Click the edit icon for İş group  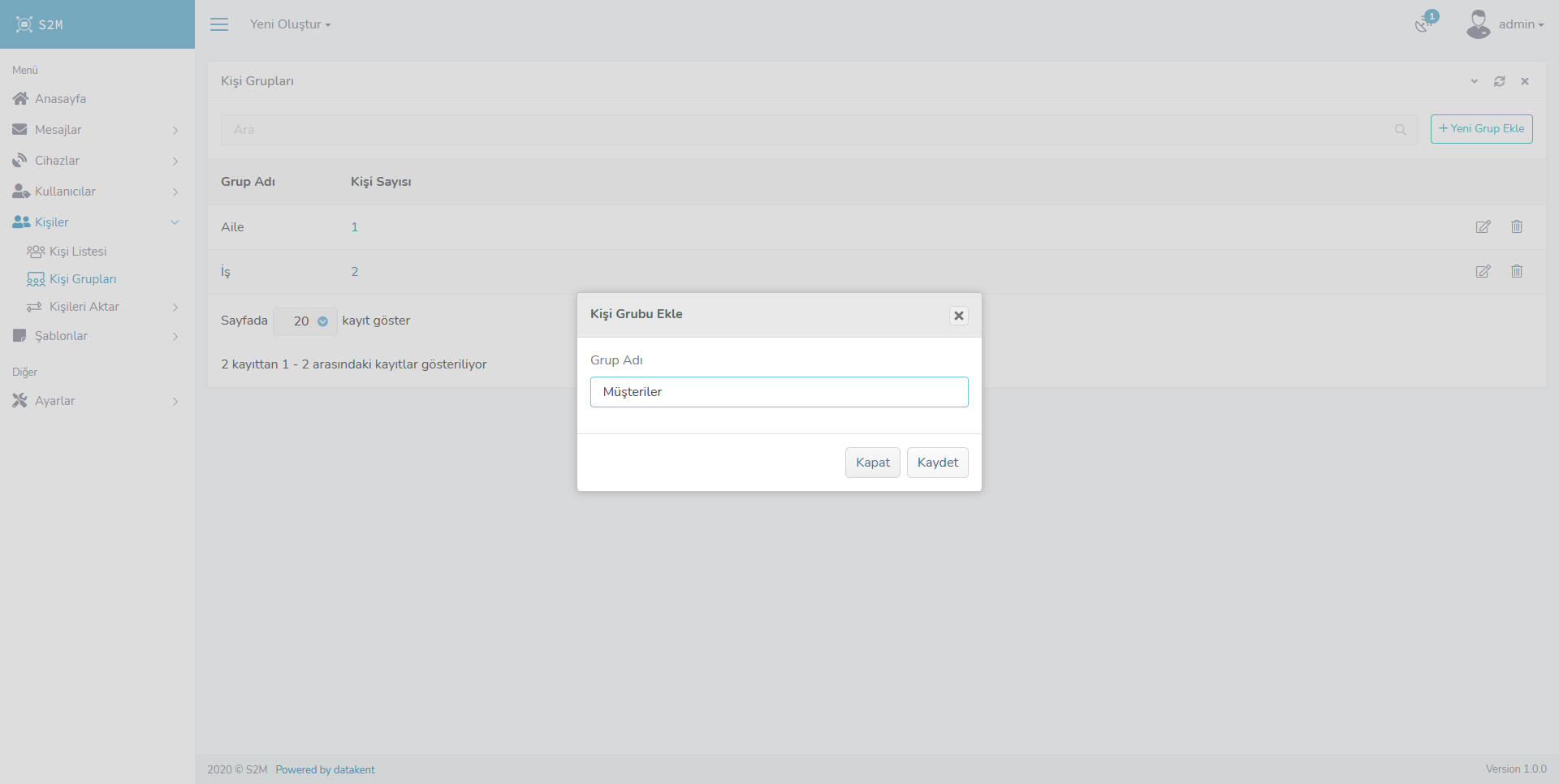(1483, 272)
